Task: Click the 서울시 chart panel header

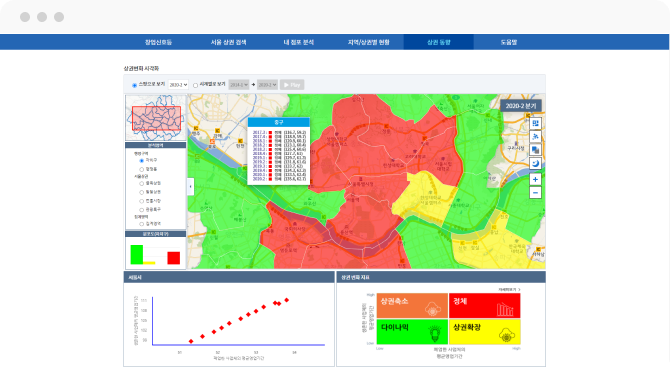Action: [x=229, y=277]
